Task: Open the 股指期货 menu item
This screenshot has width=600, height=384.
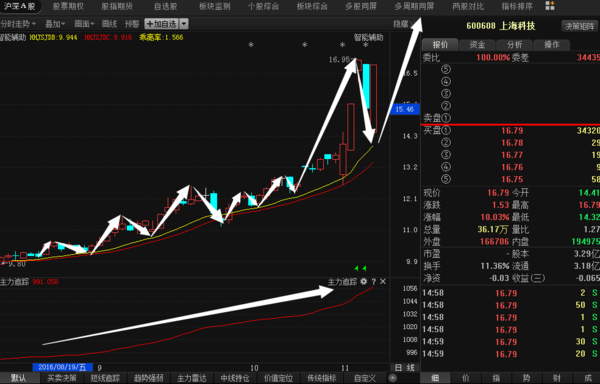Action: [x=117, y=7]
